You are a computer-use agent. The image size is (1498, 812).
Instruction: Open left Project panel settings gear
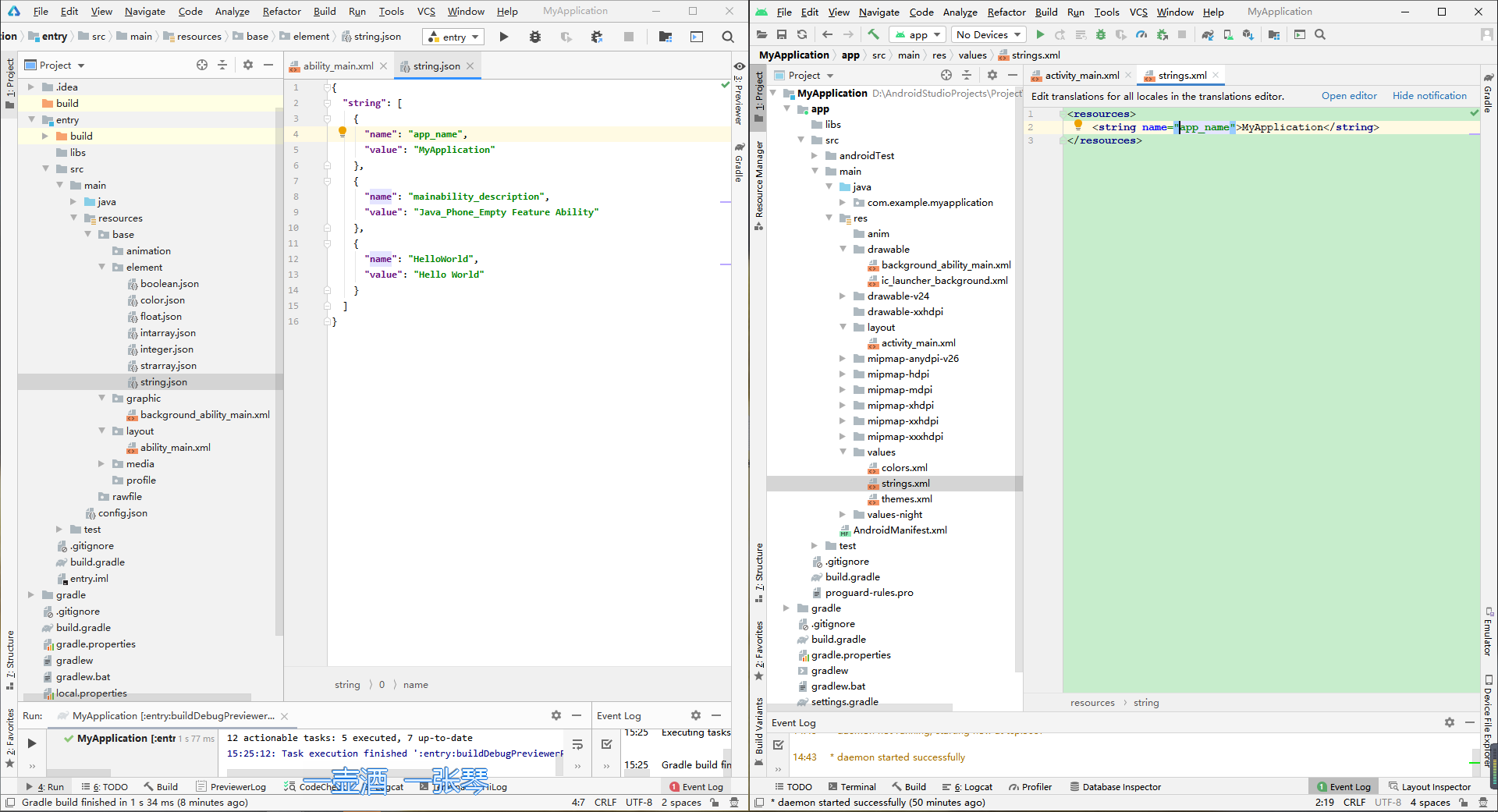point(248,65)
